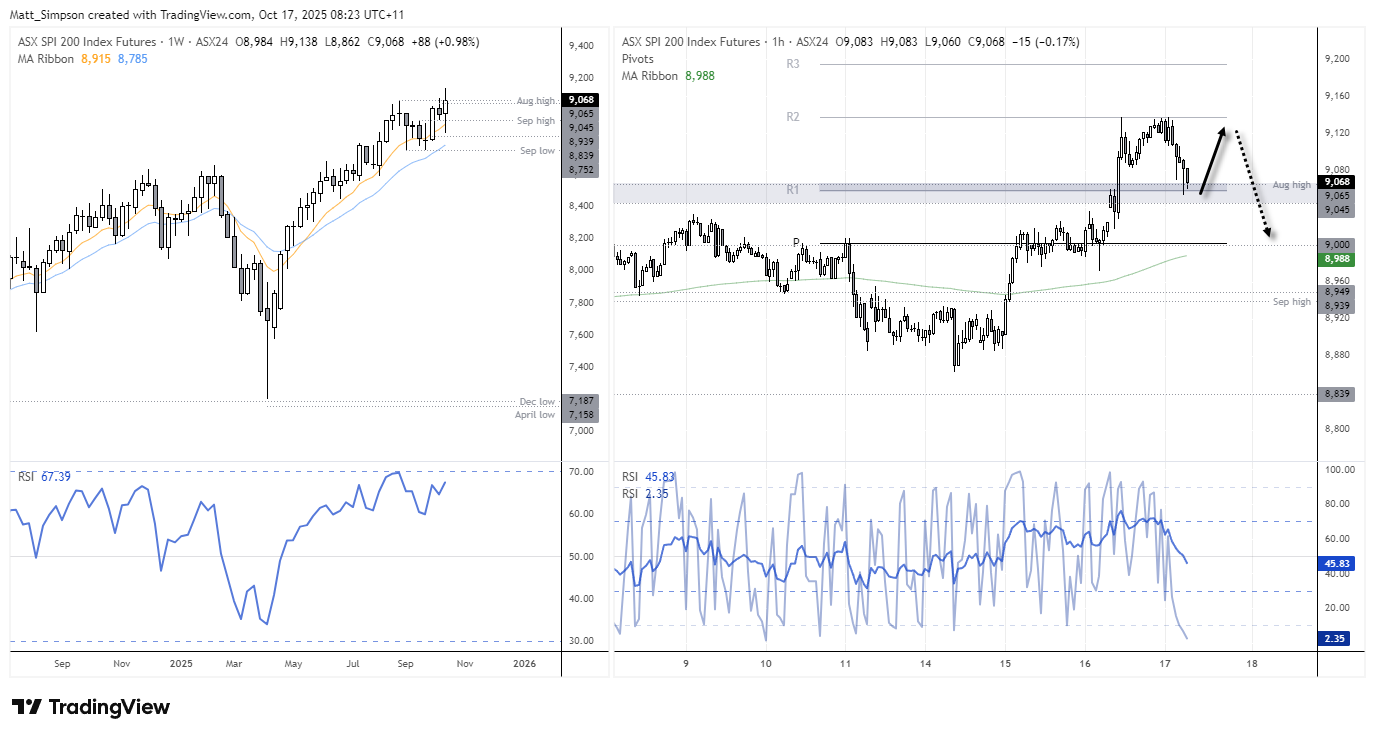Click the black 9,068 price badge on weekly scale
The width and height of the screenshot is (1375, 737).
click(x=580, y=101)
